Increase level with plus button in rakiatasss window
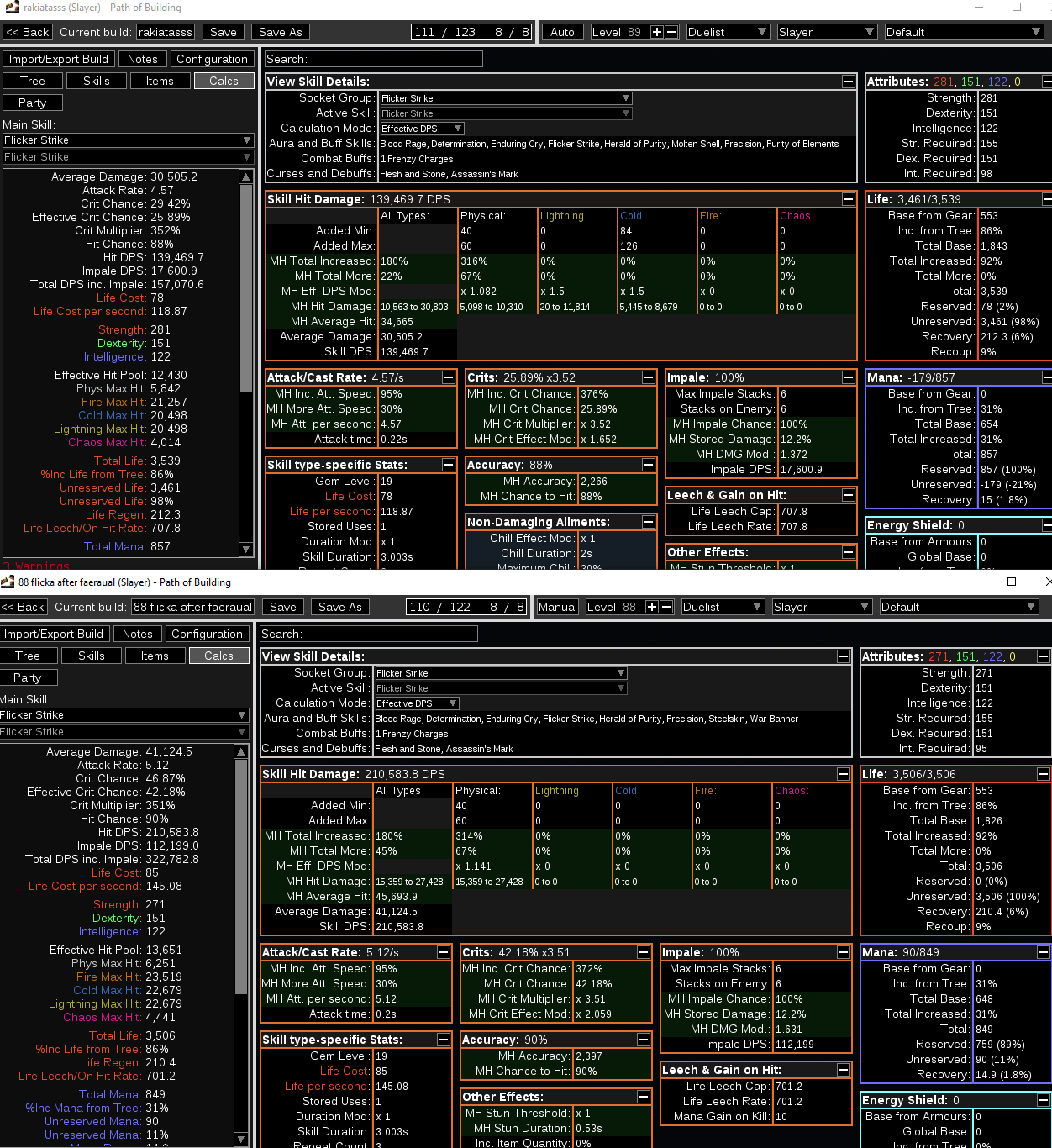Screen dimensions: 1052x1148 657,32
